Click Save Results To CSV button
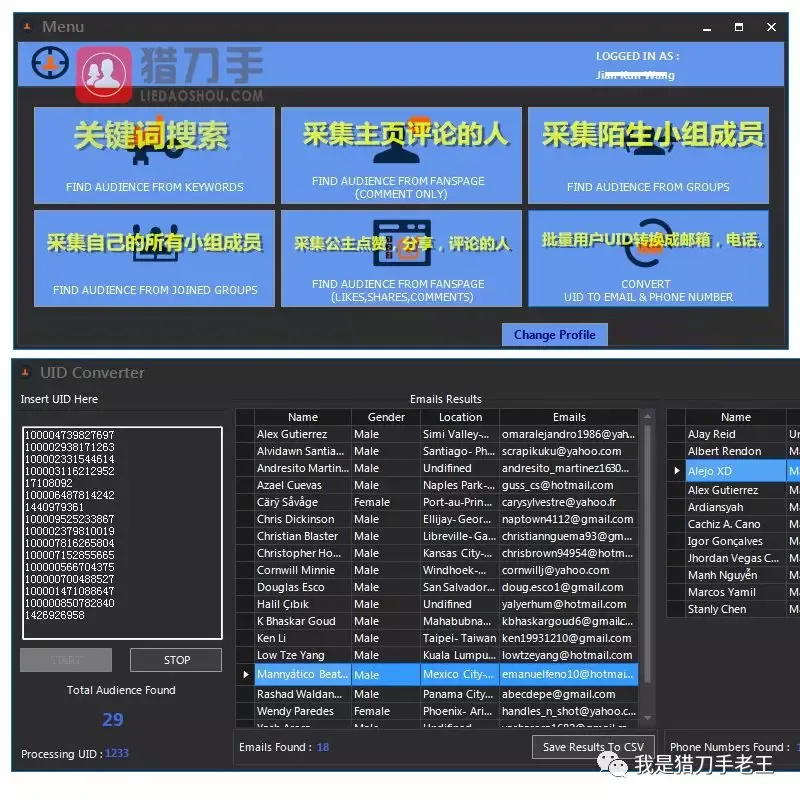Viewport: 800px width, 800px height. coord(593,747)
